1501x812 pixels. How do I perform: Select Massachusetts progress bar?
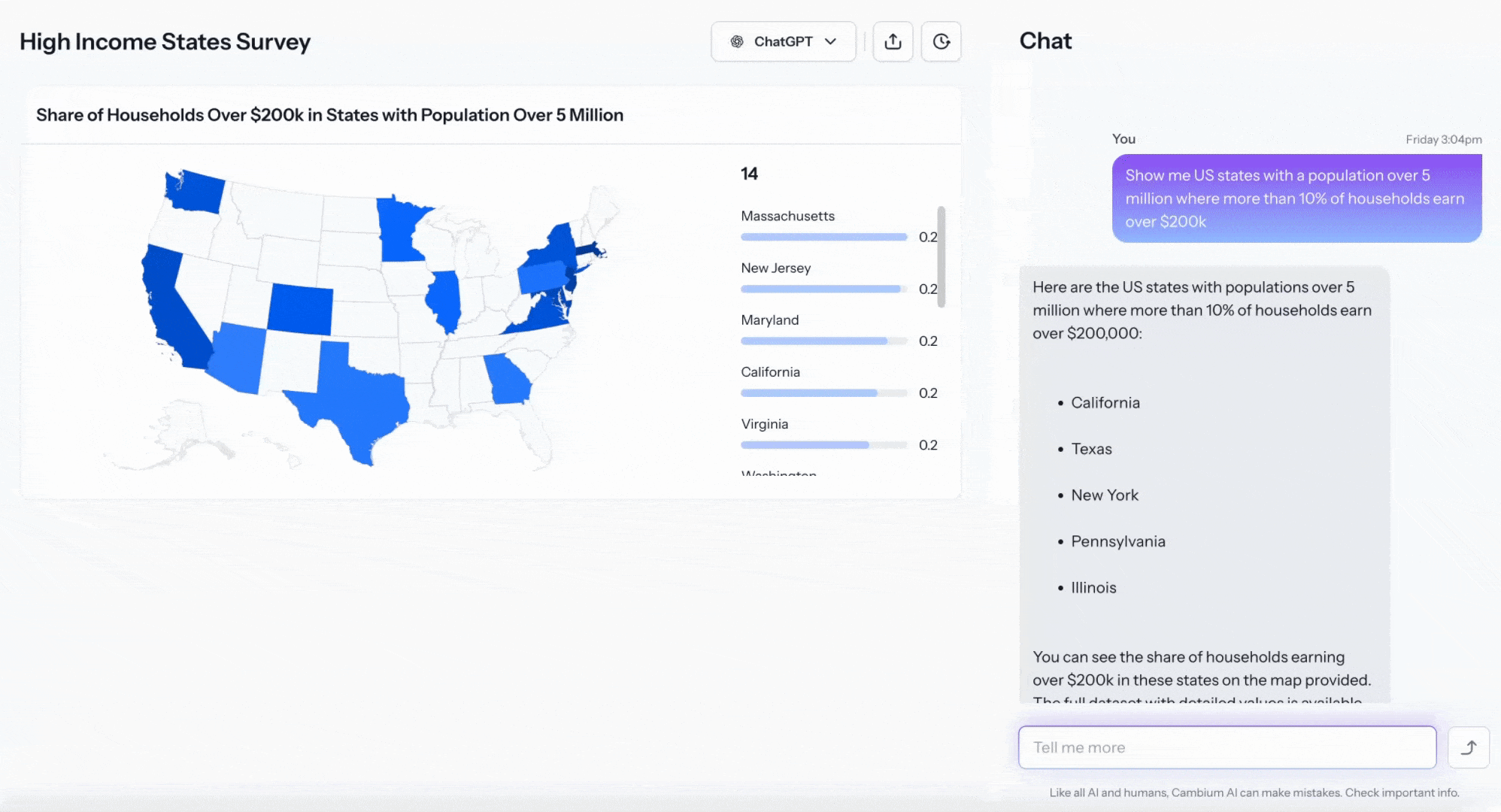(824, 237)
